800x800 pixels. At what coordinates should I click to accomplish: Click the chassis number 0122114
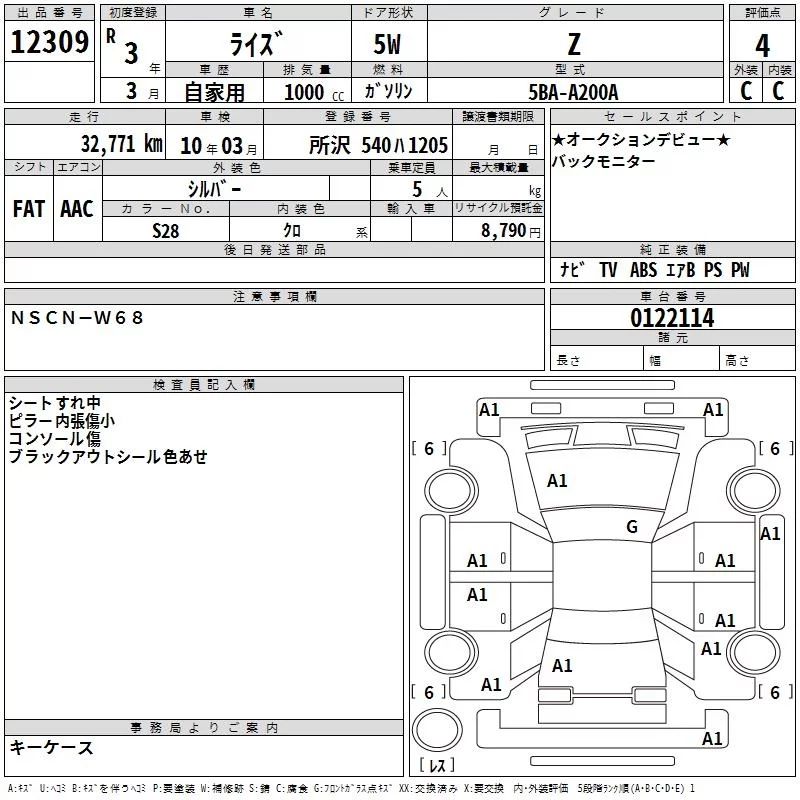point(672,318)
